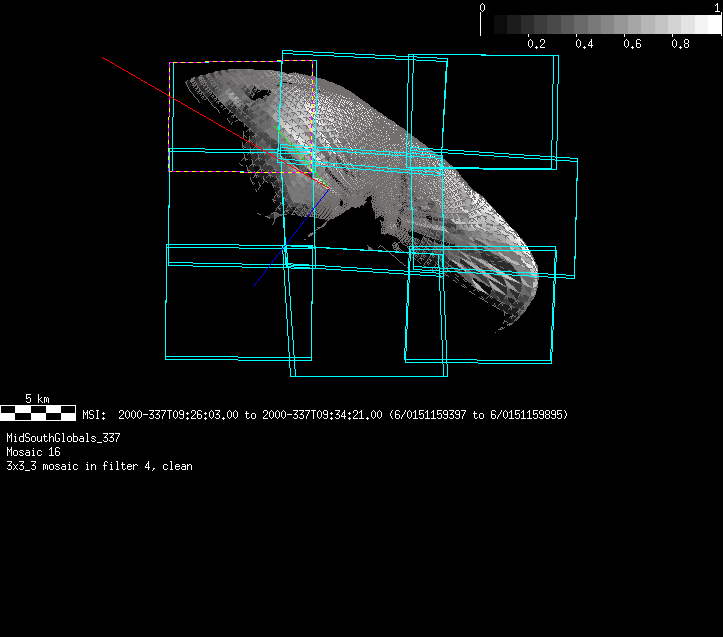
Task: Click the checkered 5 km scale bar
Action: point(37,412)
